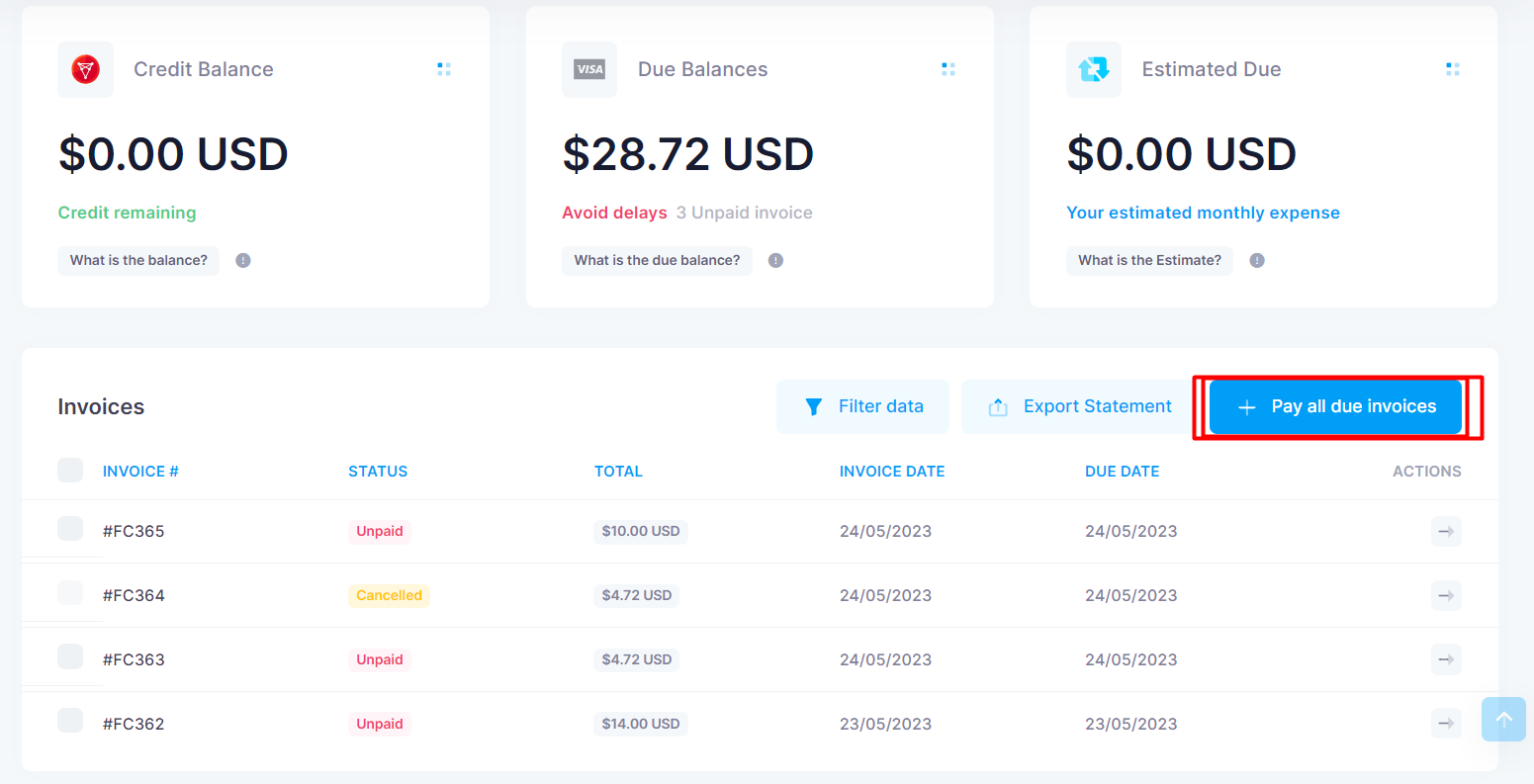Viewport: 1534px width, 784px height.
Task: Click the Filter data button
Action: [862, 406]
